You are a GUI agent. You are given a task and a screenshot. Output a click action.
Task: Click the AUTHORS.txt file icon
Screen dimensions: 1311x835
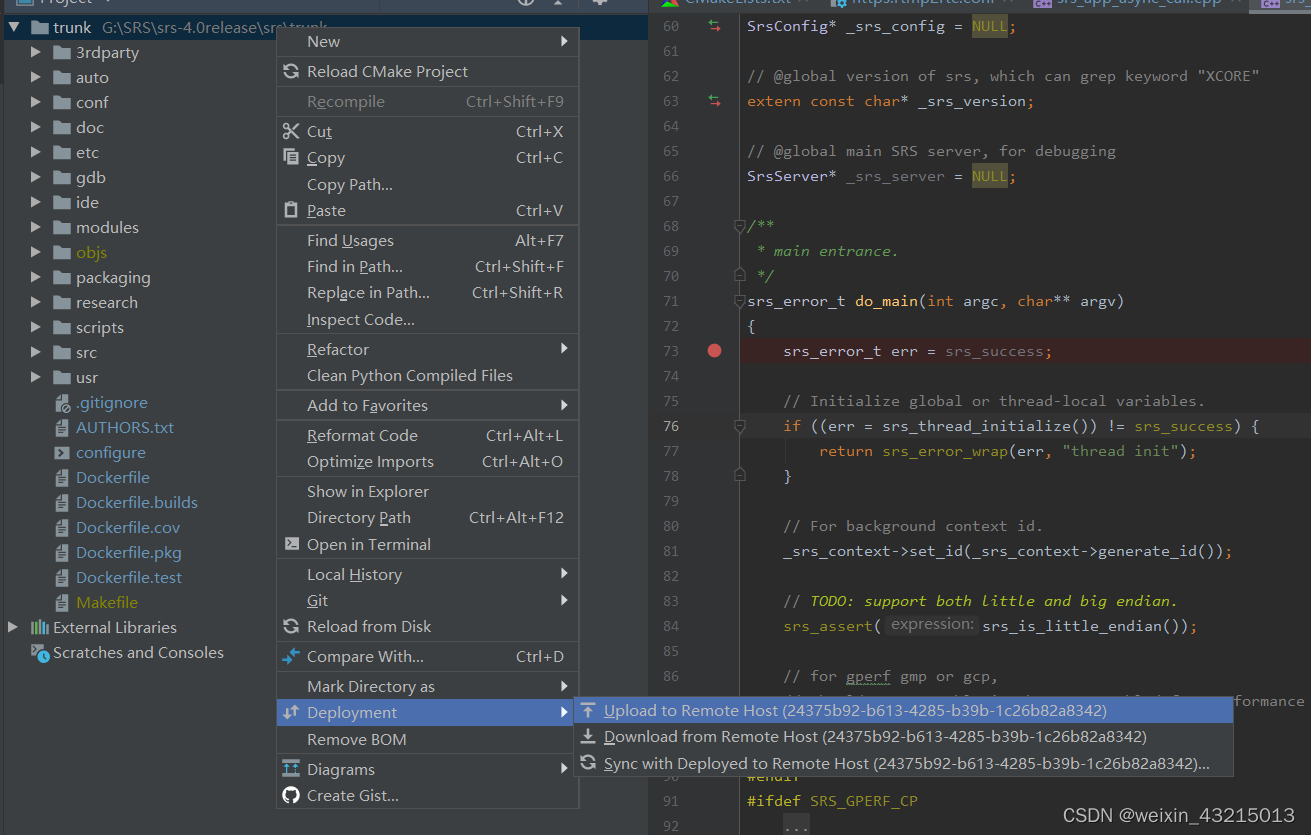click(x=62, y=427)
